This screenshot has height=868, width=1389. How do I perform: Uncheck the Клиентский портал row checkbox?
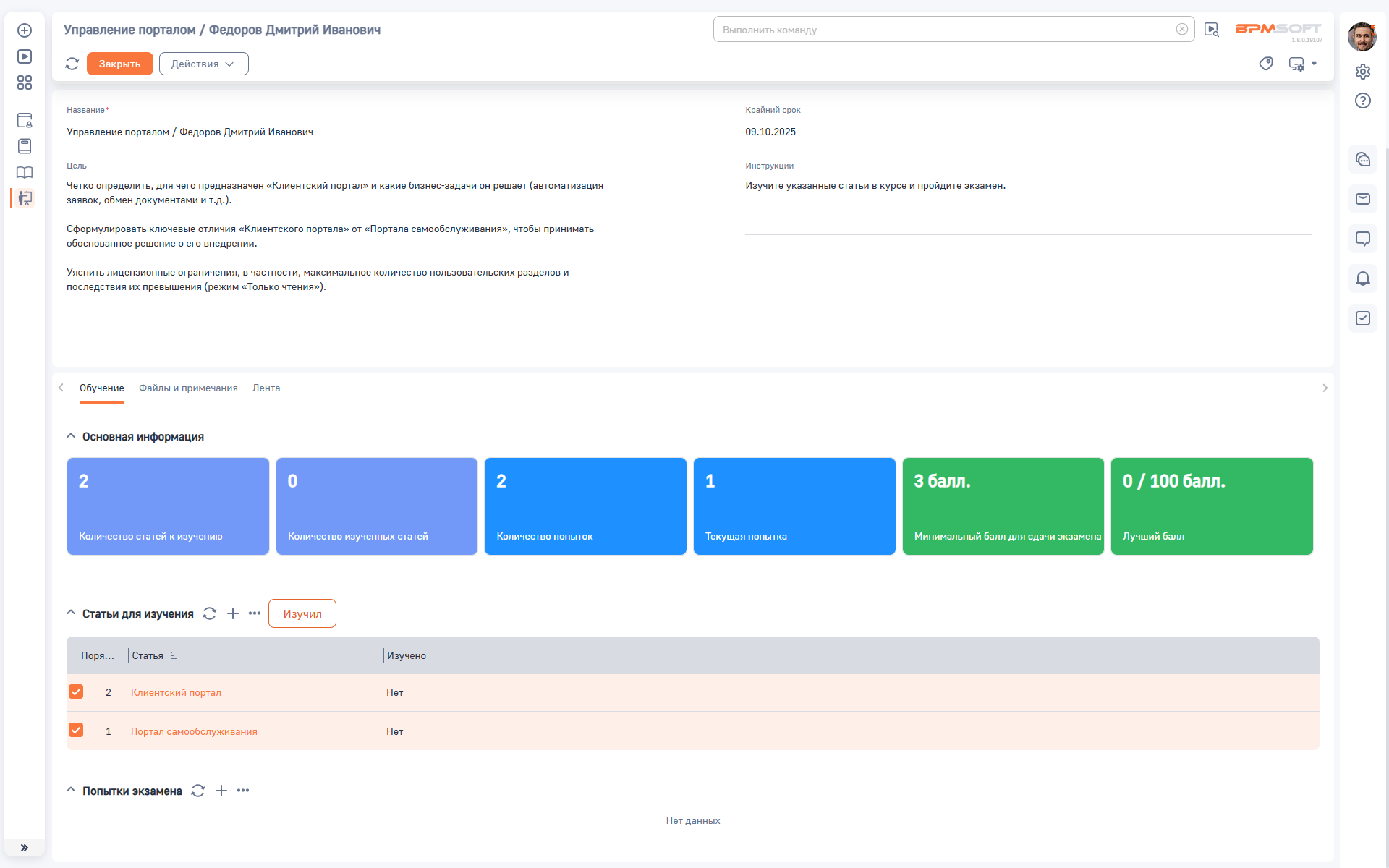tap(76, 692)
